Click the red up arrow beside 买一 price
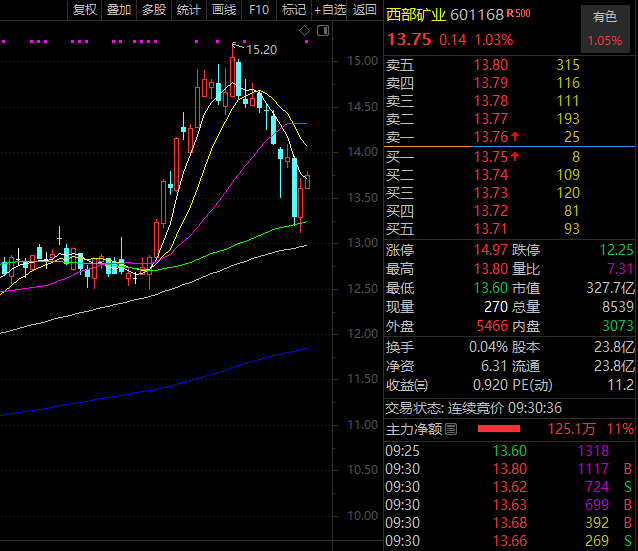This screenshot has width=638, height=551. pyautogui.click(x=515, y=156)
